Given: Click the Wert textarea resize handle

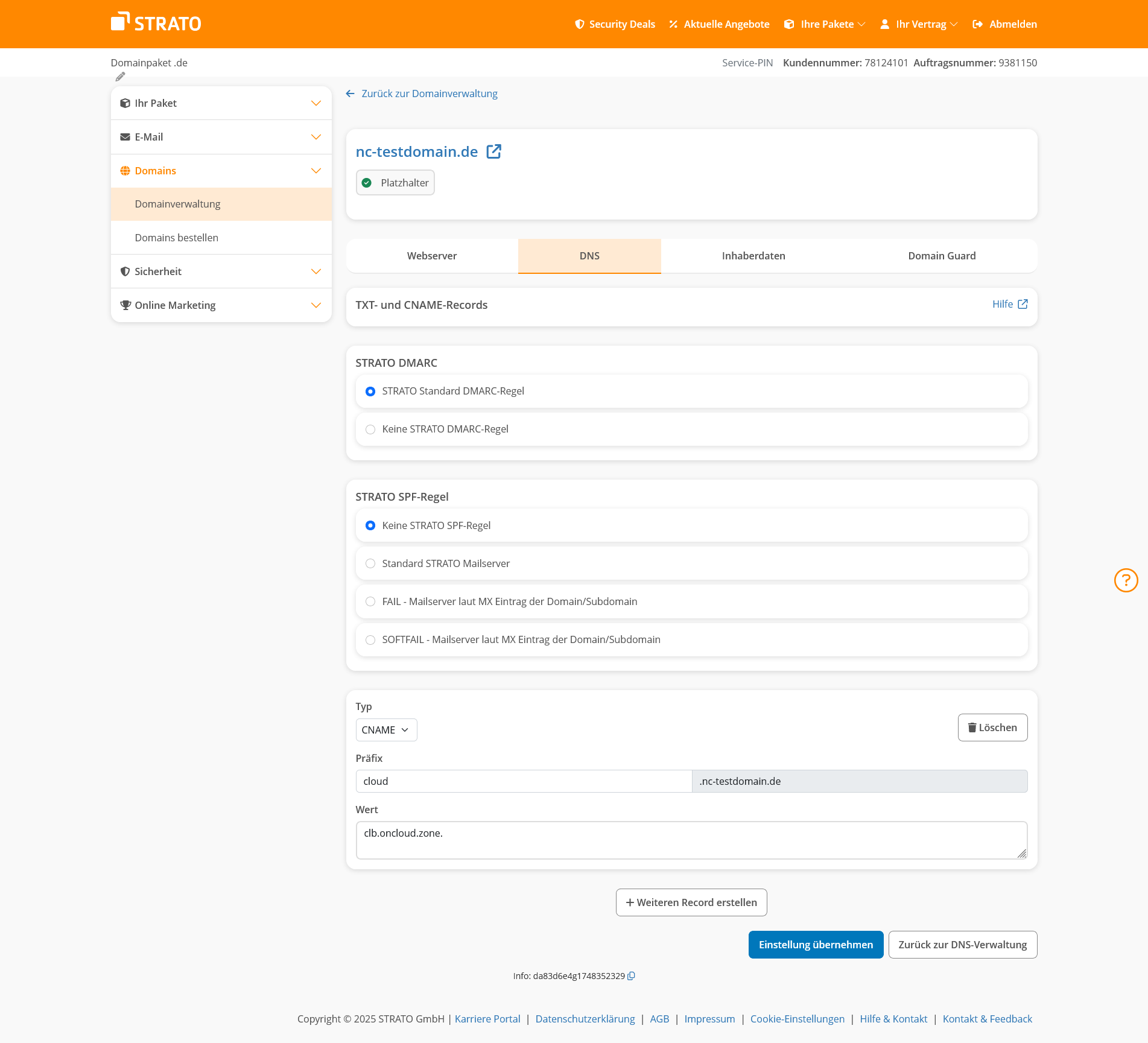Looking at the screenshot, I should (x=1022, y=853).
